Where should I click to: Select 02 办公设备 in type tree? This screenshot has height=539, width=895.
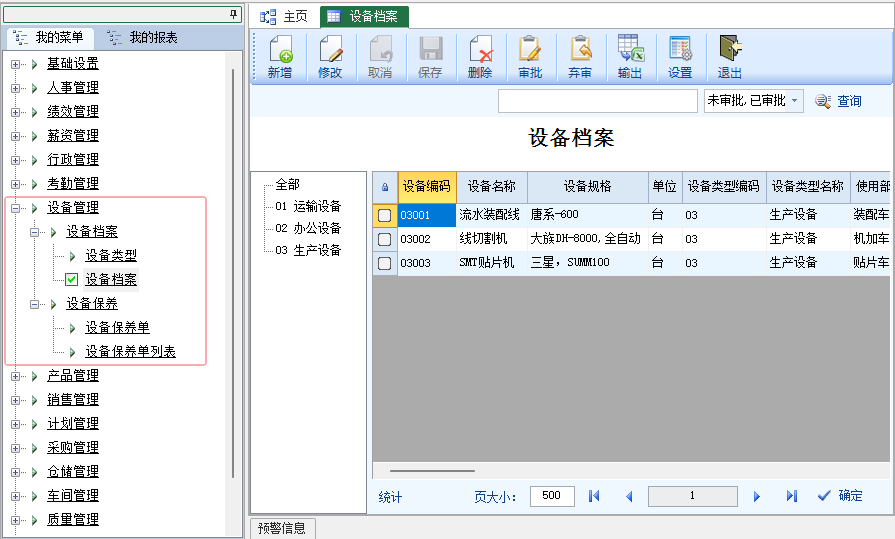pos(308,228)
